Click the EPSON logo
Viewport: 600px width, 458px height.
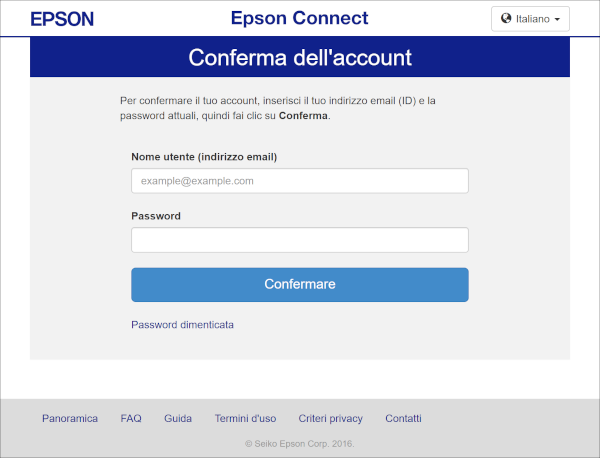[62, 19]
